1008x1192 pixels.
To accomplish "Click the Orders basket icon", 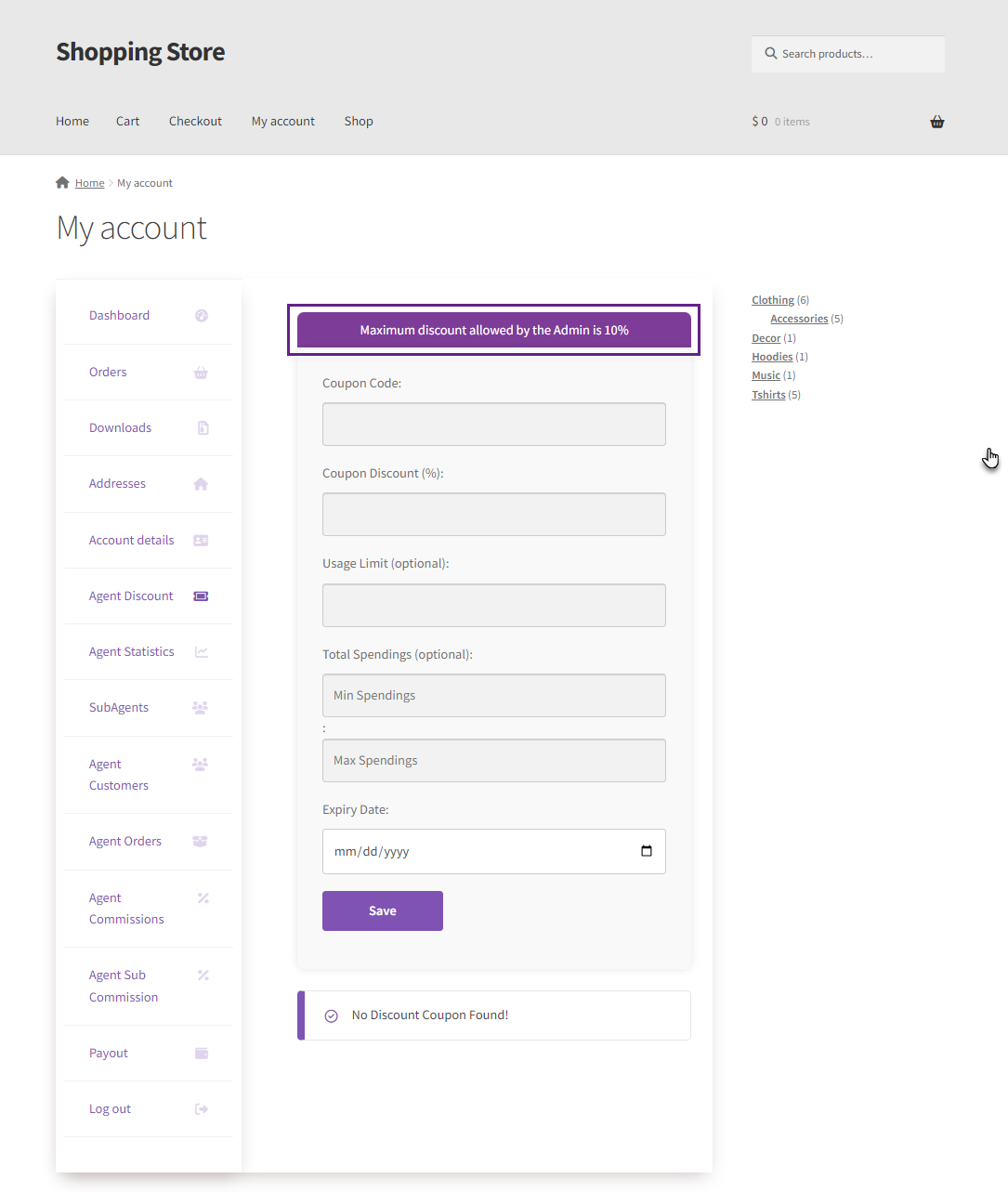I will [201, 373].
